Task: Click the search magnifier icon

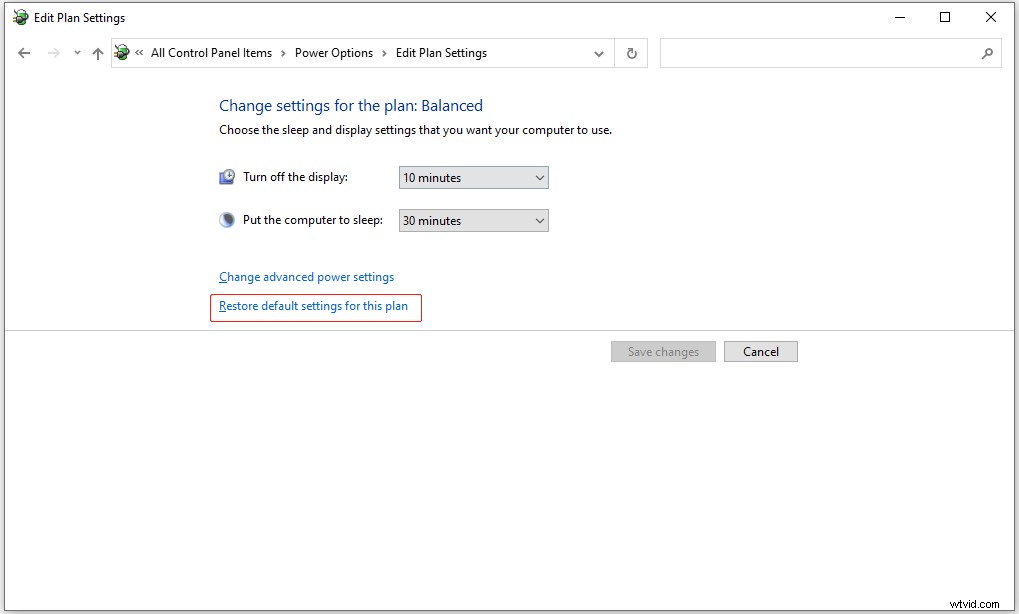Action: 986,53
